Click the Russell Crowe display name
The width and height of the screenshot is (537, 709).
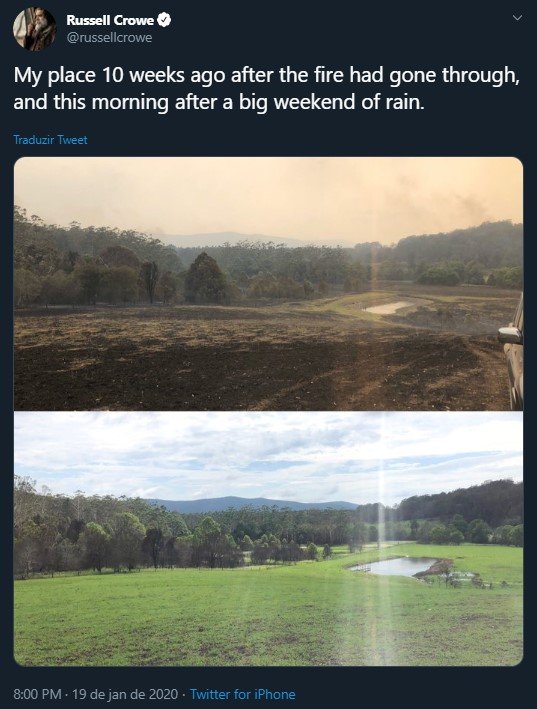(110, 20)
